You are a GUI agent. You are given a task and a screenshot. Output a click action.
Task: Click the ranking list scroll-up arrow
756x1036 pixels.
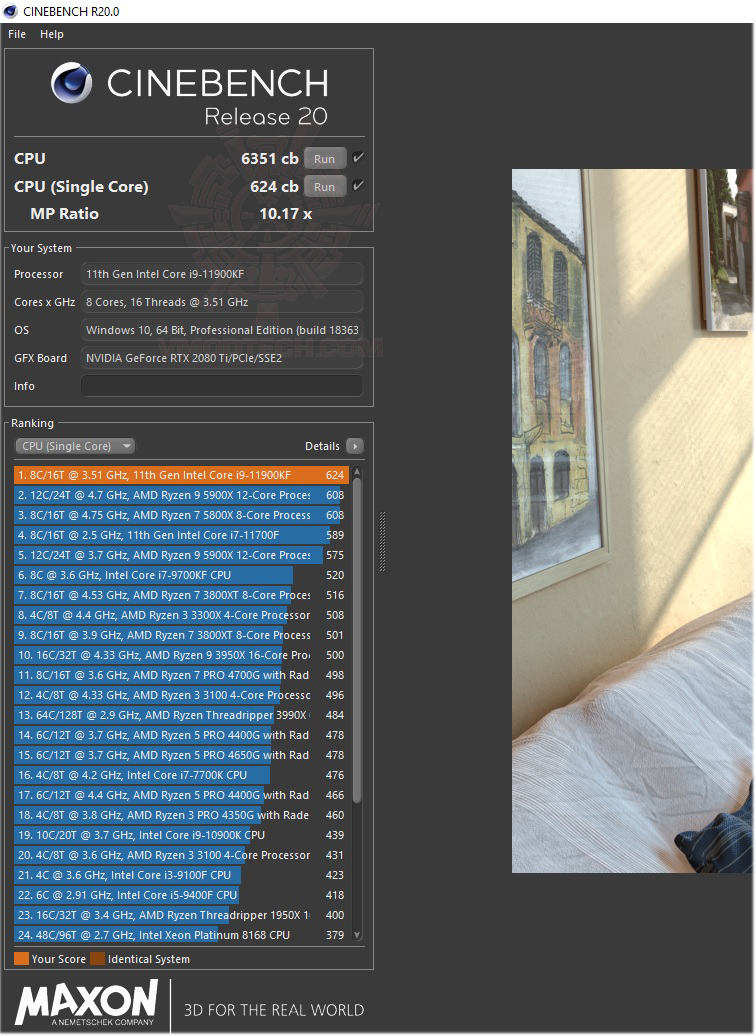(357, 472)
